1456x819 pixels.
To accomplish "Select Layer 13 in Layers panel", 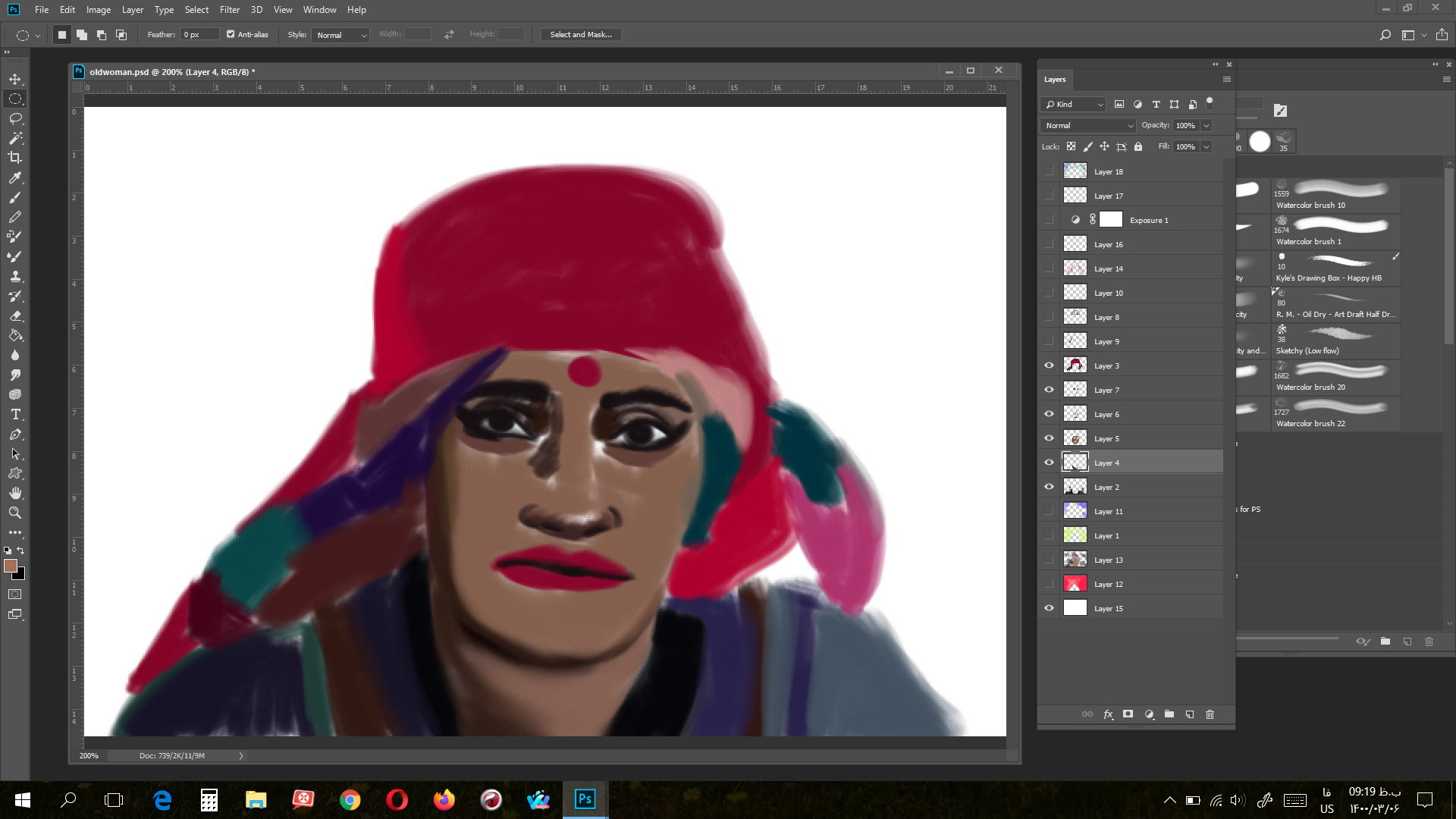I will [x=1130, y=560].
